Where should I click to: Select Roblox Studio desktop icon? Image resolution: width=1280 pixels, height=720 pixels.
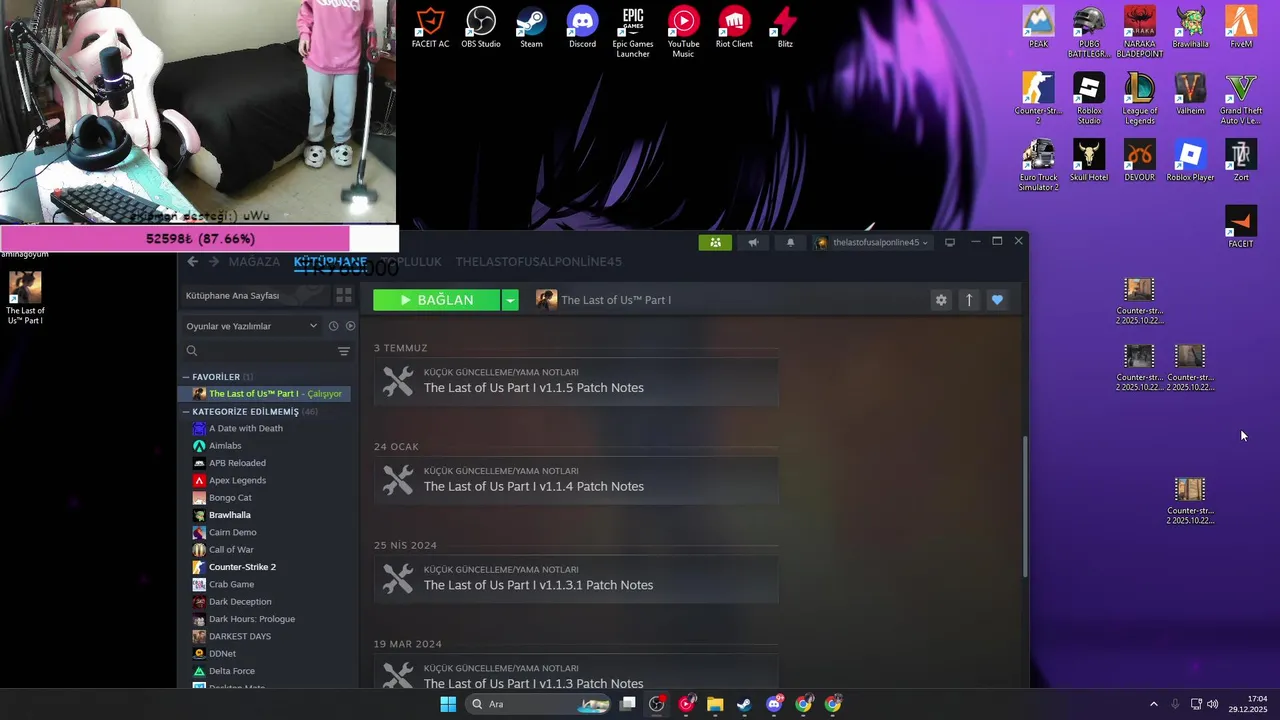coord(1089,98)
